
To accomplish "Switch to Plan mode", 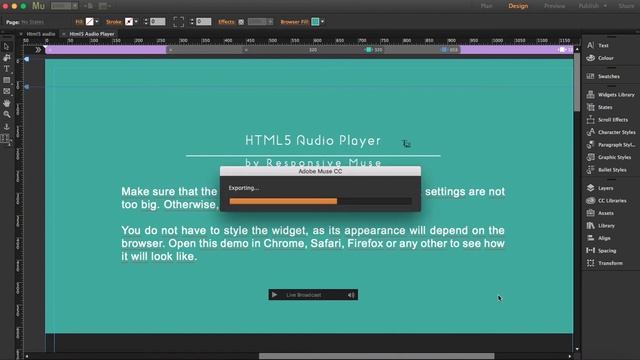I will tap(487, 6).
